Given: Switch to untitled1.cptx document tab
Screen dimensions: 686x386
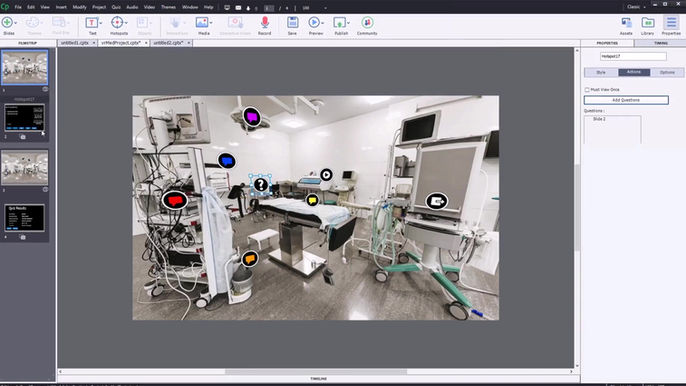Looking at the screenshot, I should tap(74, 43).
